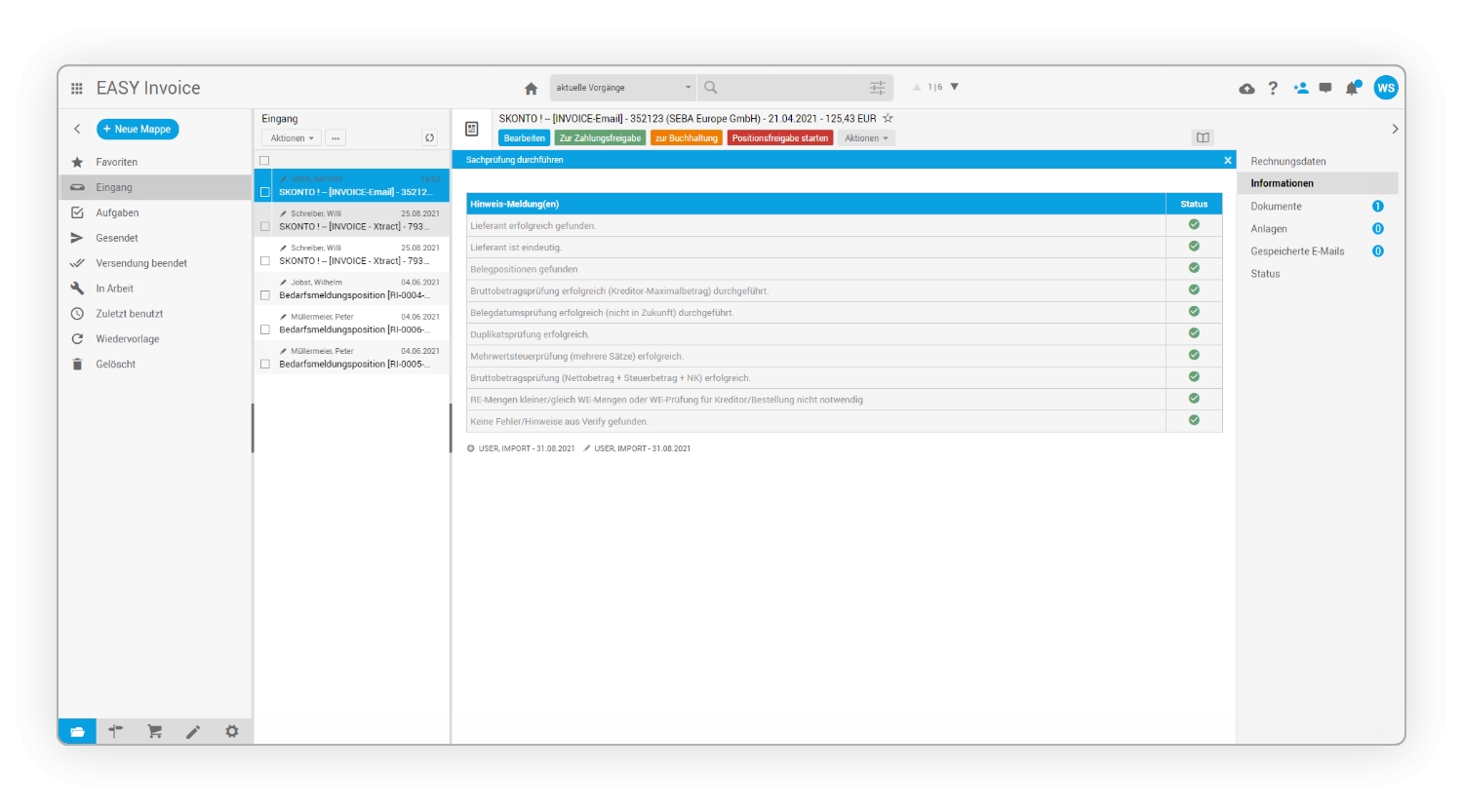Toggle the book view icon

(x=1203, y=138)
